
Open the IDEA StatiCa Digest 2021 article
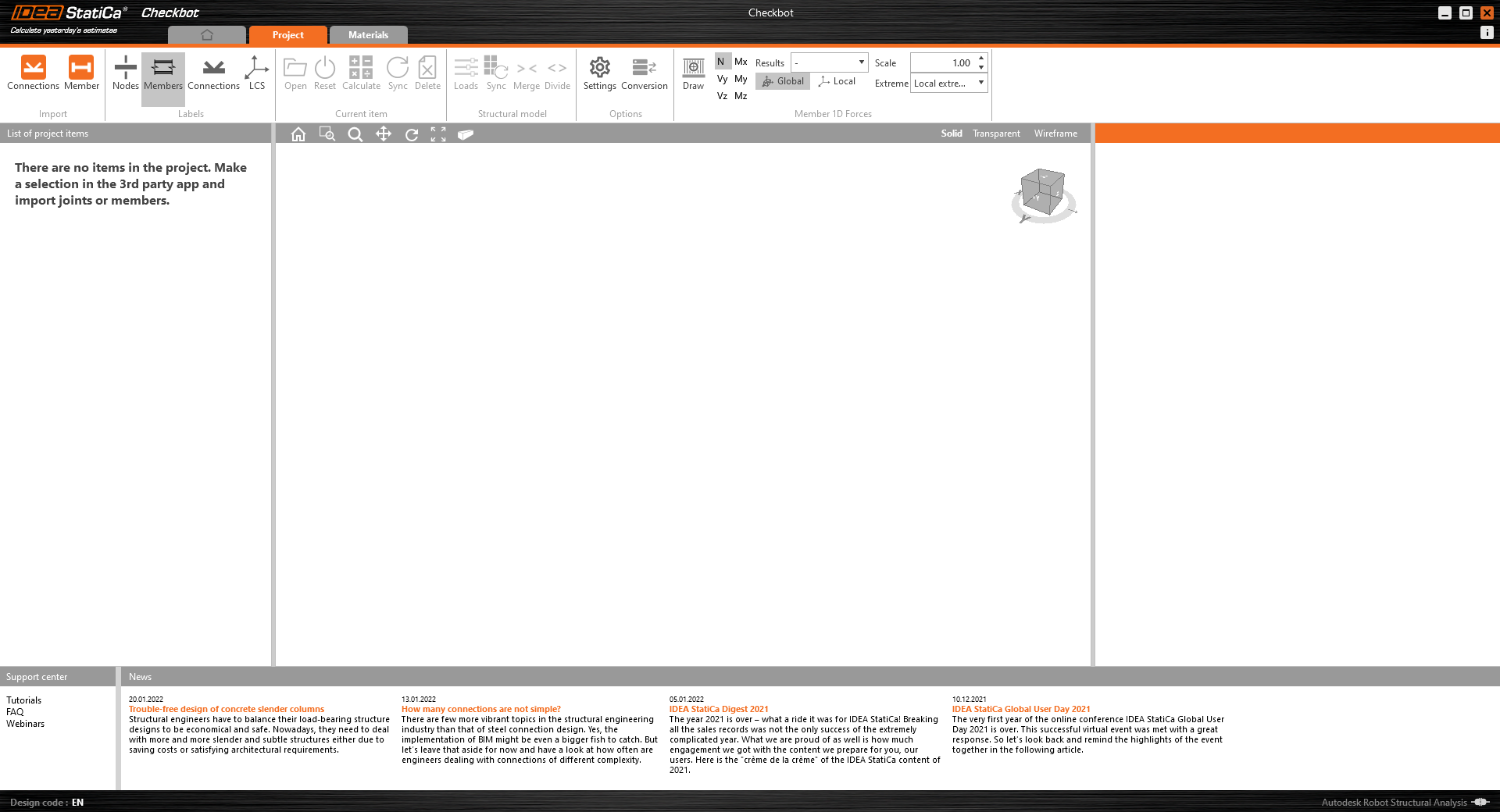[x=719, y=709]
